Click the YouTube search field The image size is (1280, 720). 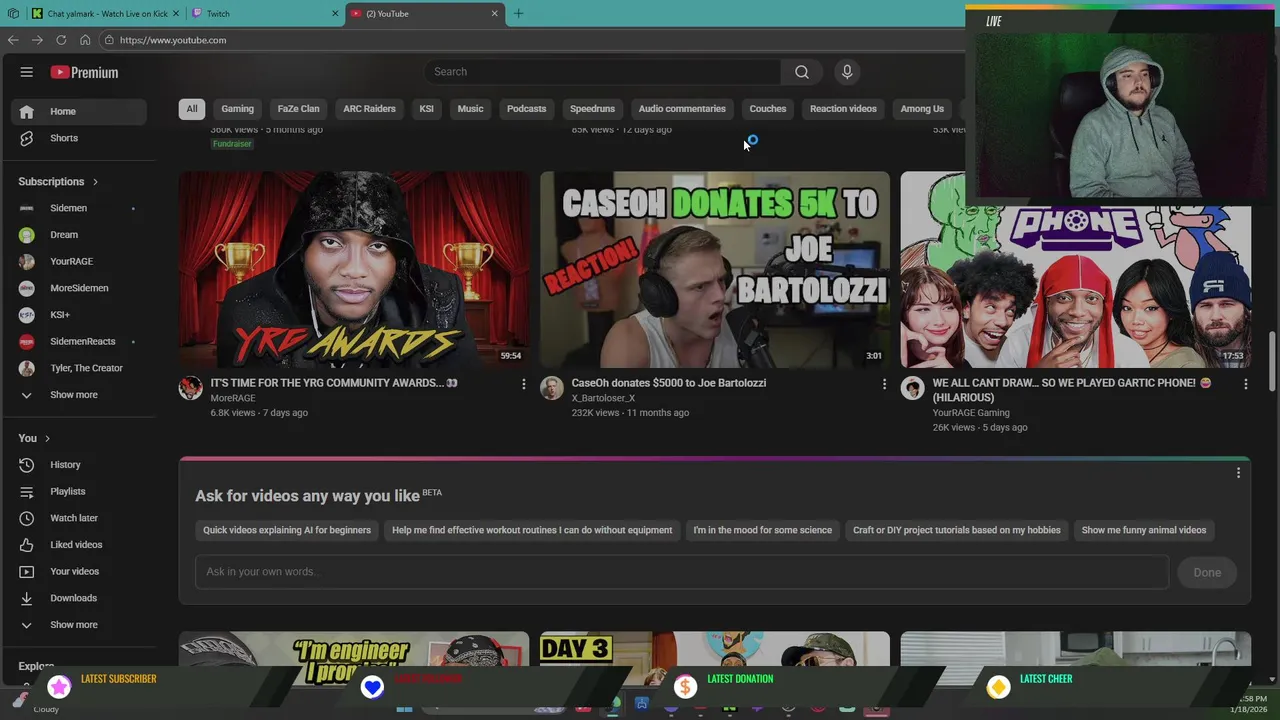pyautogui.click(x=603, y=72)
